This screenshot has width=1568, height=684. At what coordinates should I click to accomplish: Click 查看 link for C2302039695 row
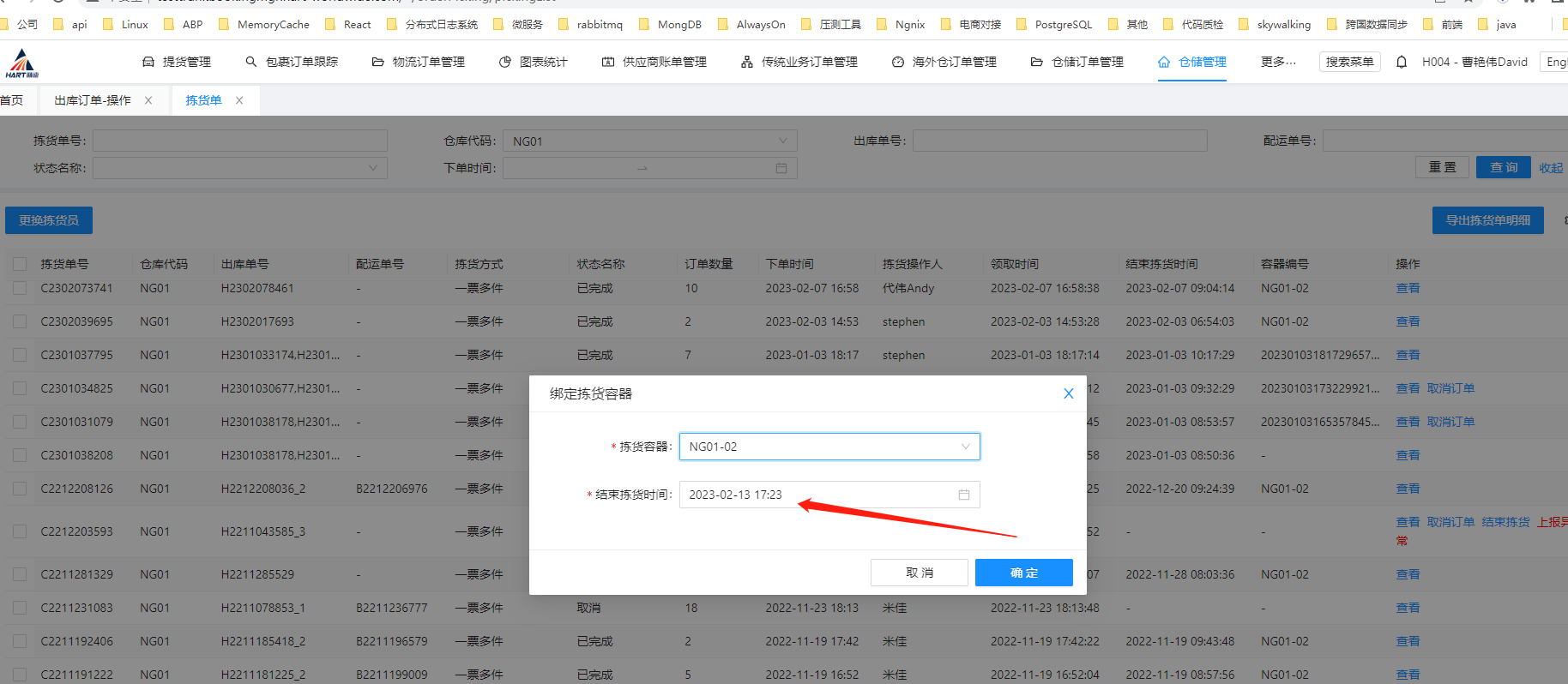[1407, 321]
